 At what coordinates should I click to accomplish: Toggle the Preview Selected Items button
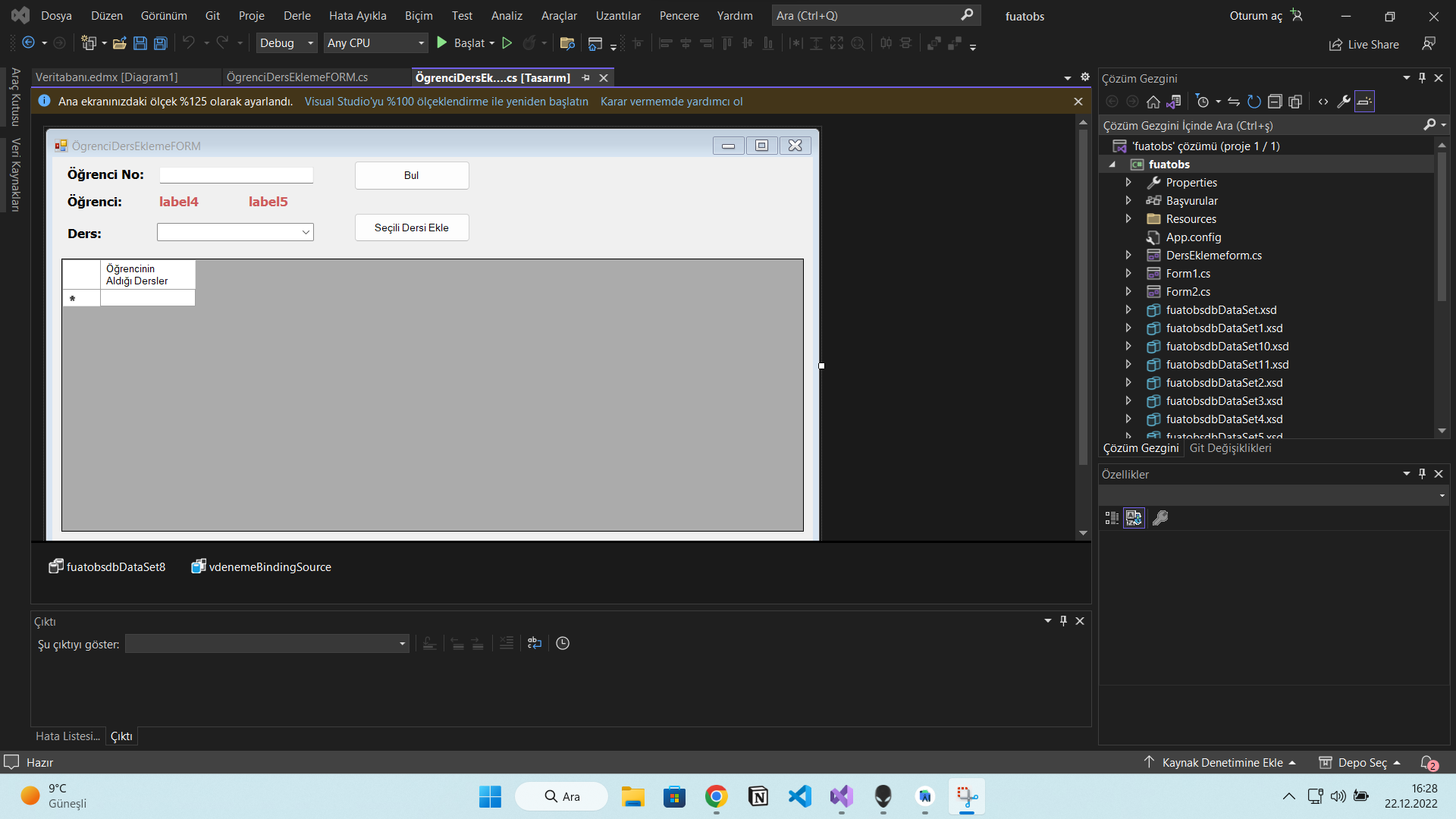1364,102
